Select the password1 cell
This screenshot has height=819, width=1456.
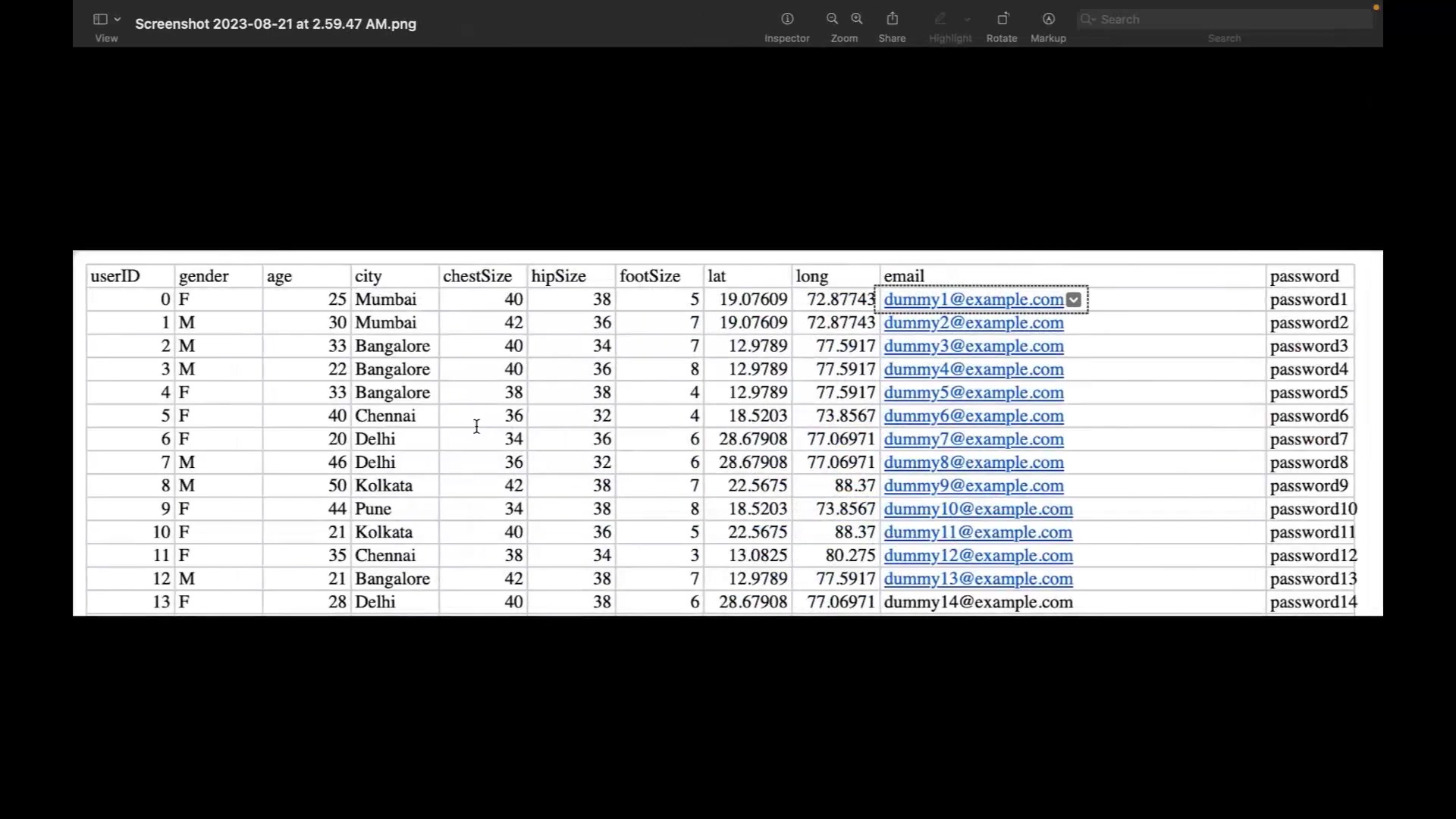1309,300
